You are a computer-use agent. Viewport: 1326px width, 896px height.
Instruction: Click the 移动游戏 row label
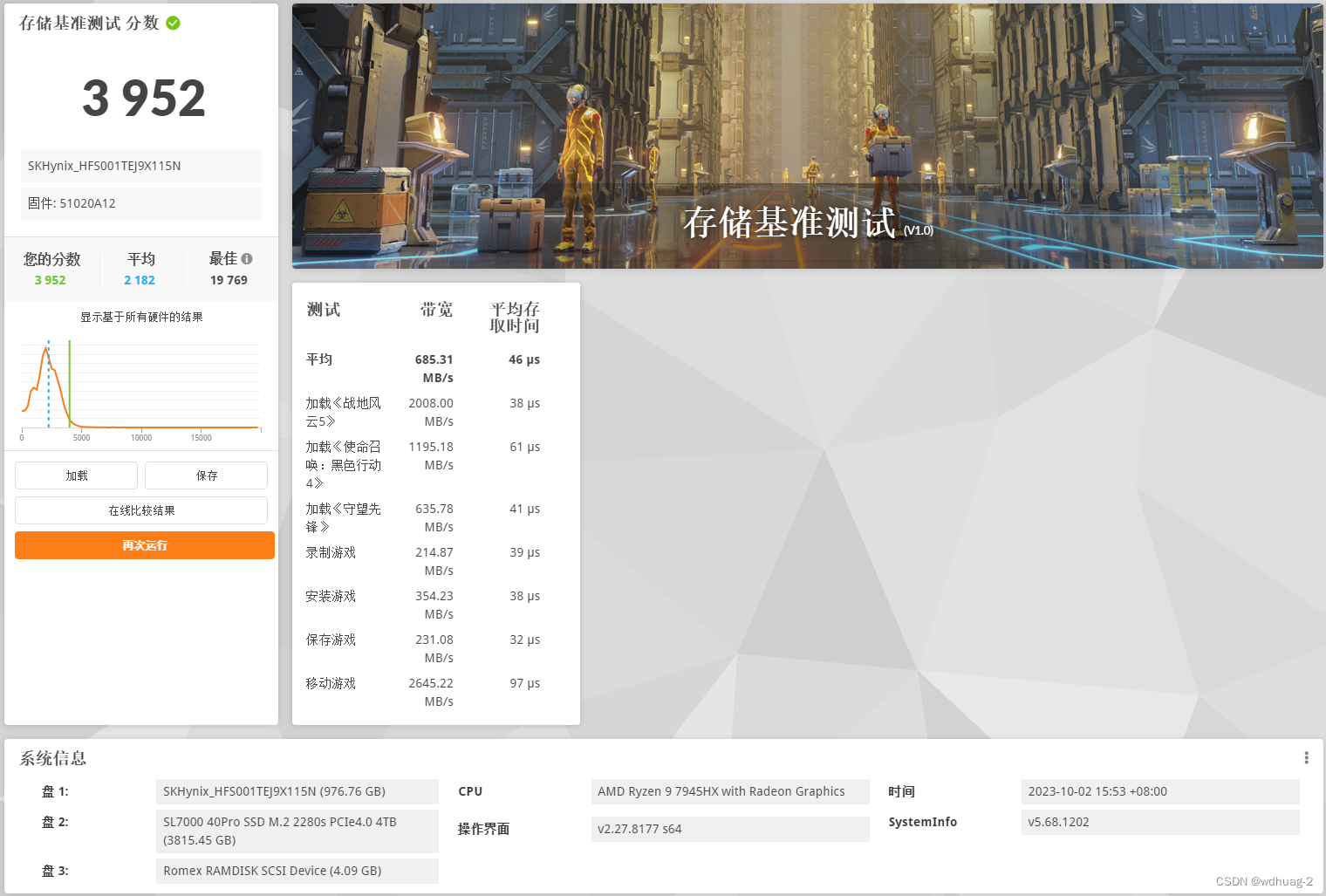pyautogui.click(x=331, y=683)
